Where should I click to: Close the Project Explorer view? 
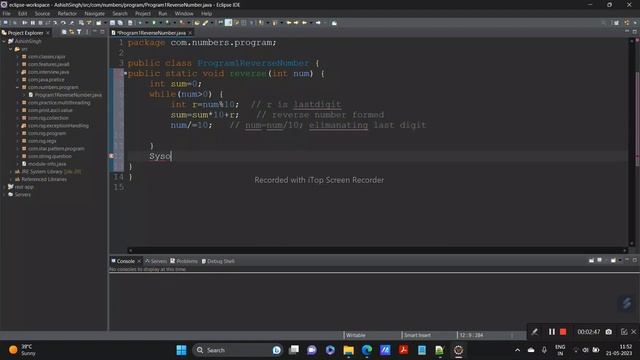click(48, 33)
